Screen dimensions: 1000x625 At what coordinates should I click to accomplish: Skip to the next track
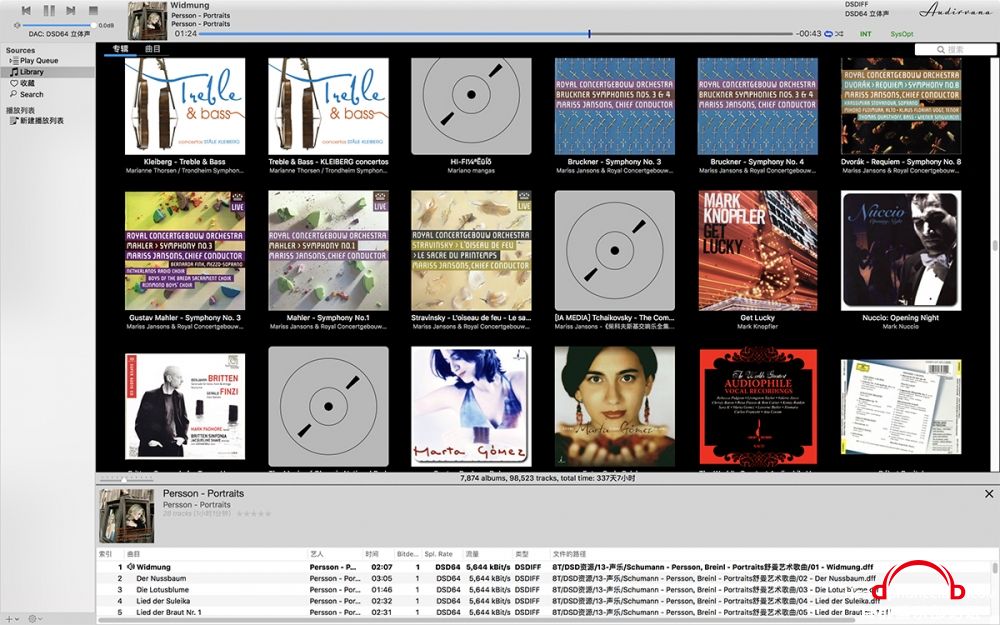tap(71, 10)
